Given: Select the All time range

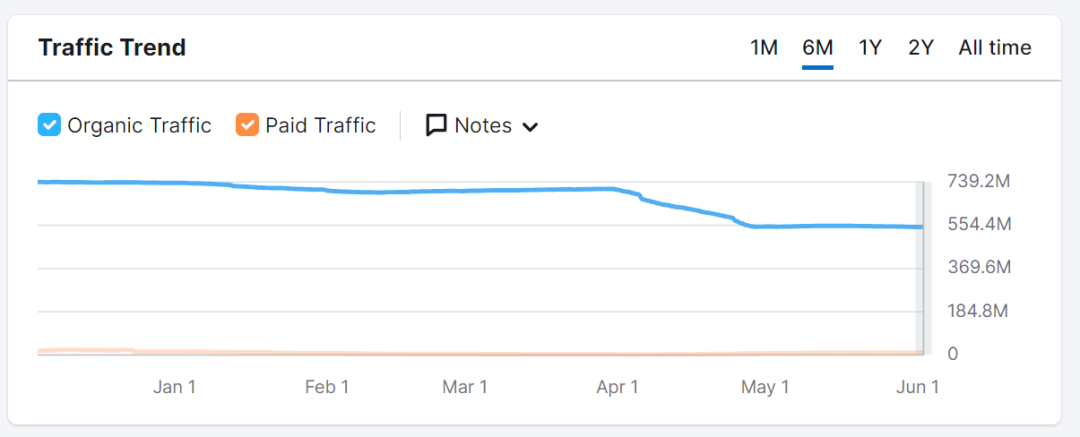Looking at the screenshot, I should (x=994, y=48).
